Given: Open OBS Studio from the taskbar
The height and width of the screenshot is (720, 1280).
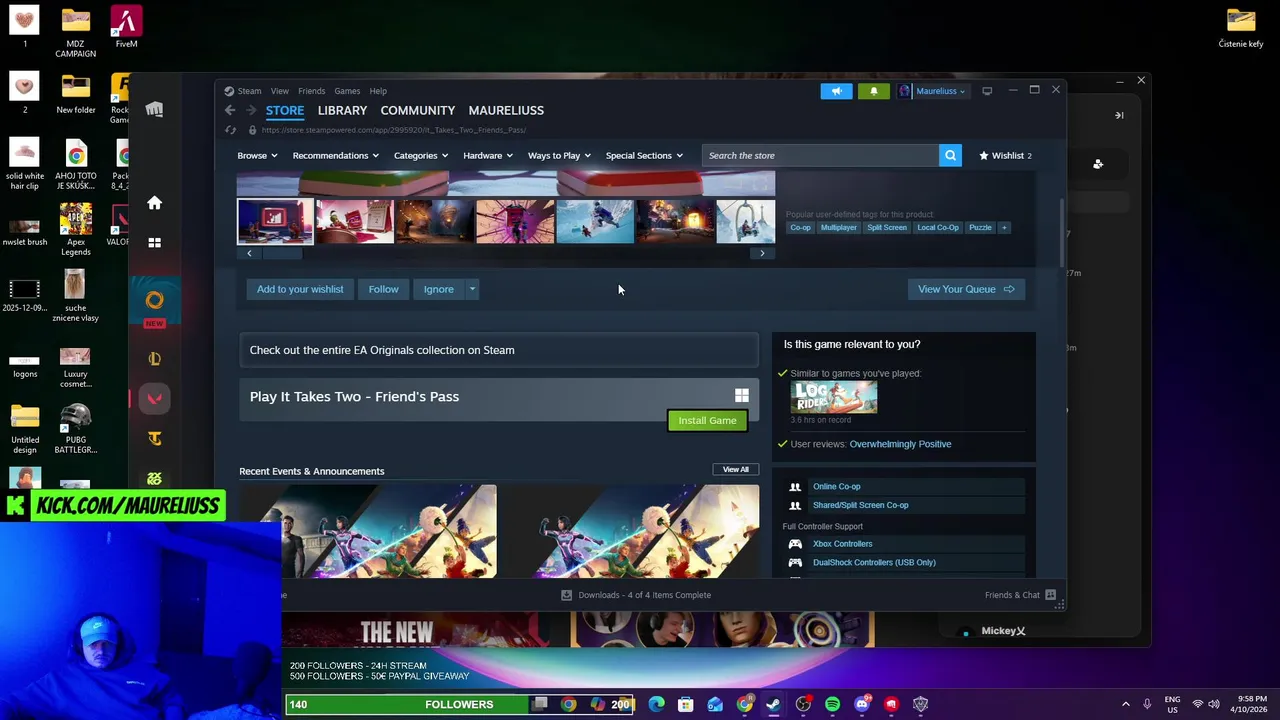Looking at the screenshot, I should tap(804, 704).
